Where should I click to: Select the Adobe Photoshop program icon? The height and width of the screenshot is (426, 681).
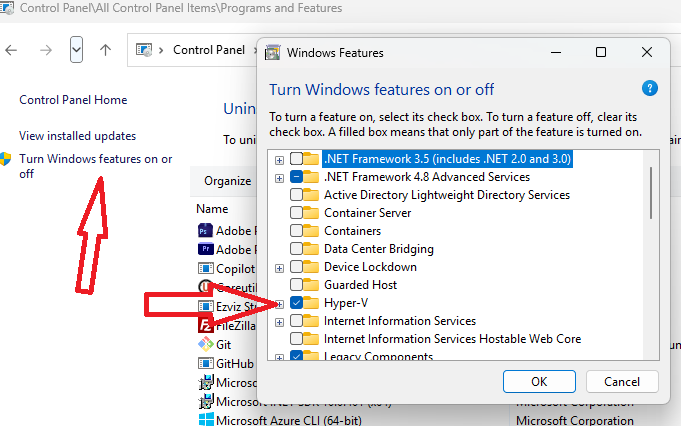point(205,230)
